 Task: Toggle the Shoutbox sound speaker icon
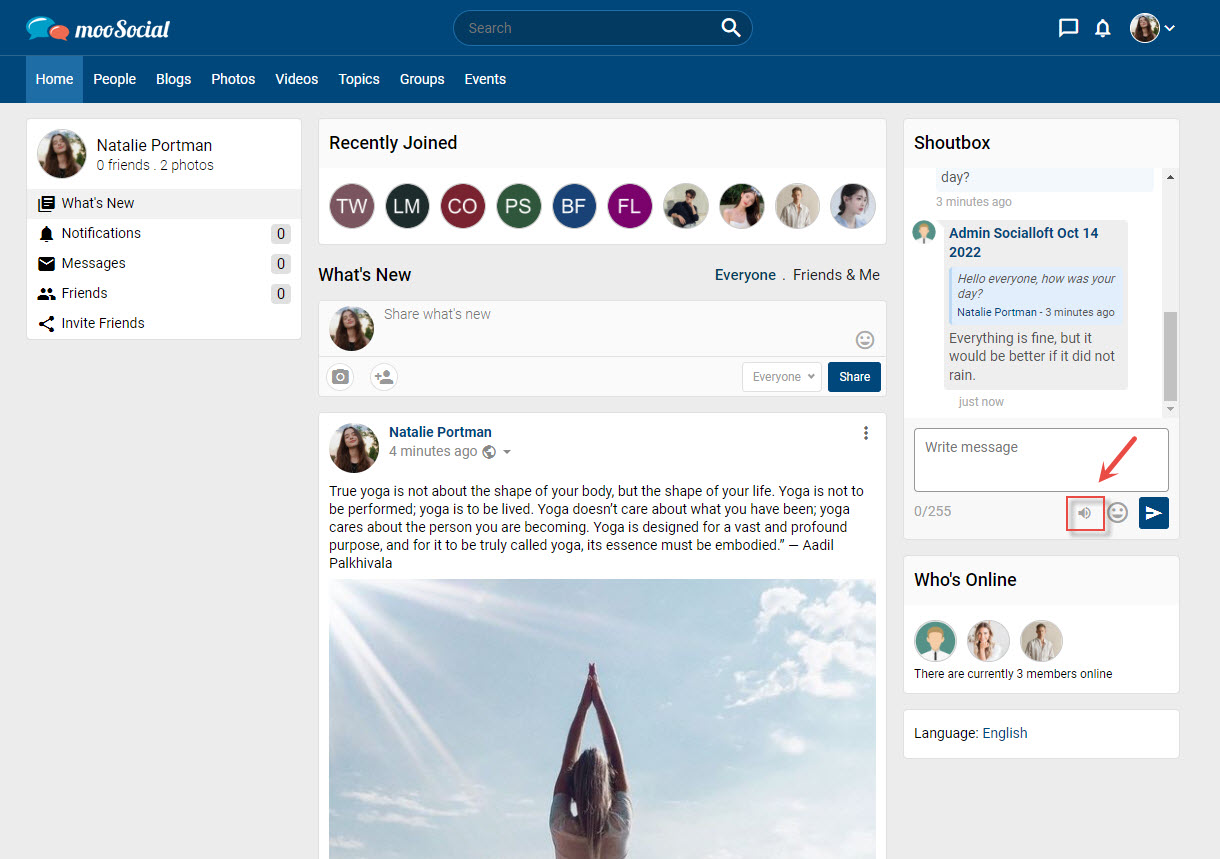click(1084, 513)
